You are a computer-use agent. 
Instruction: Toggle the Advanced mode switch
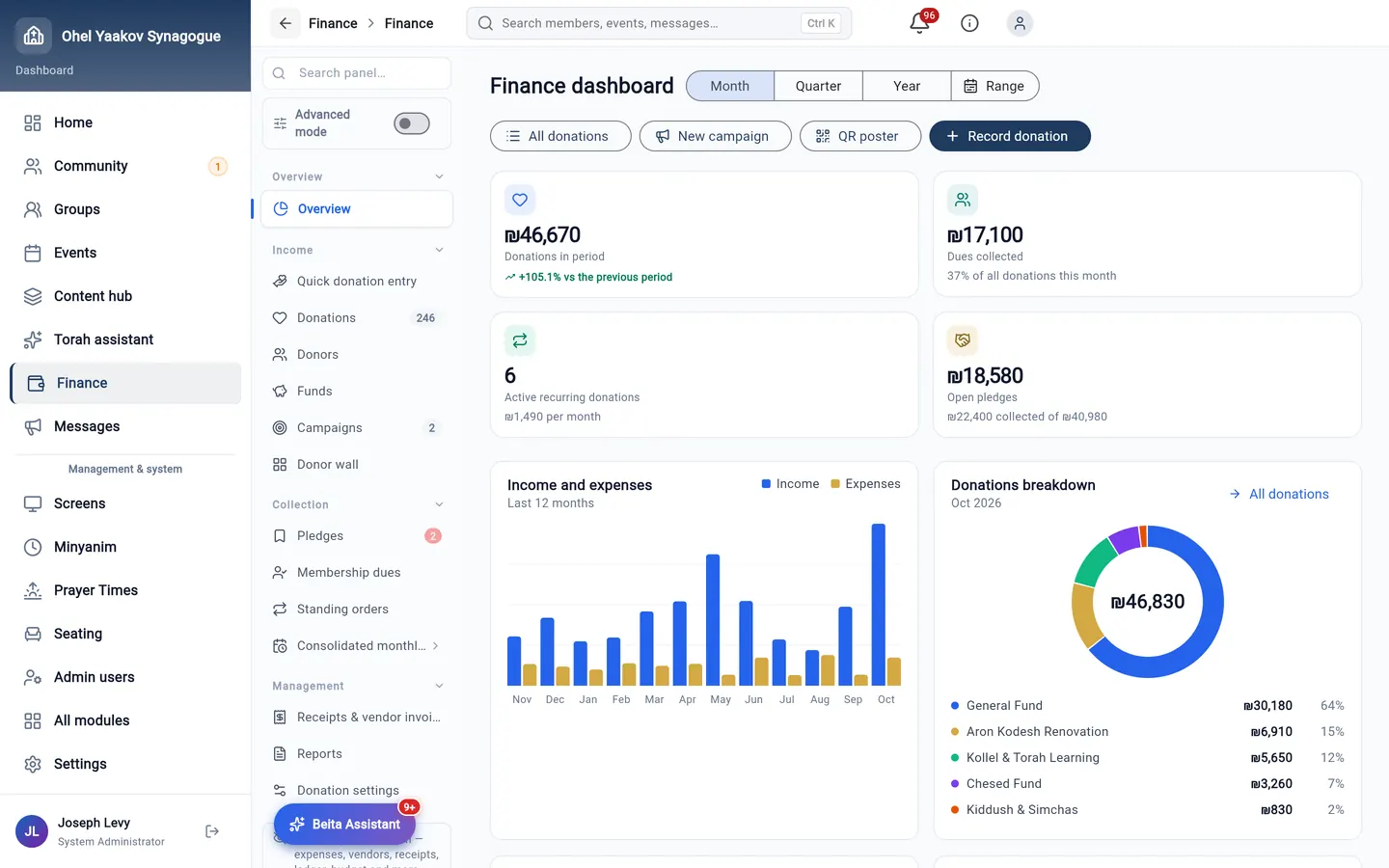(x=412, y=123)
